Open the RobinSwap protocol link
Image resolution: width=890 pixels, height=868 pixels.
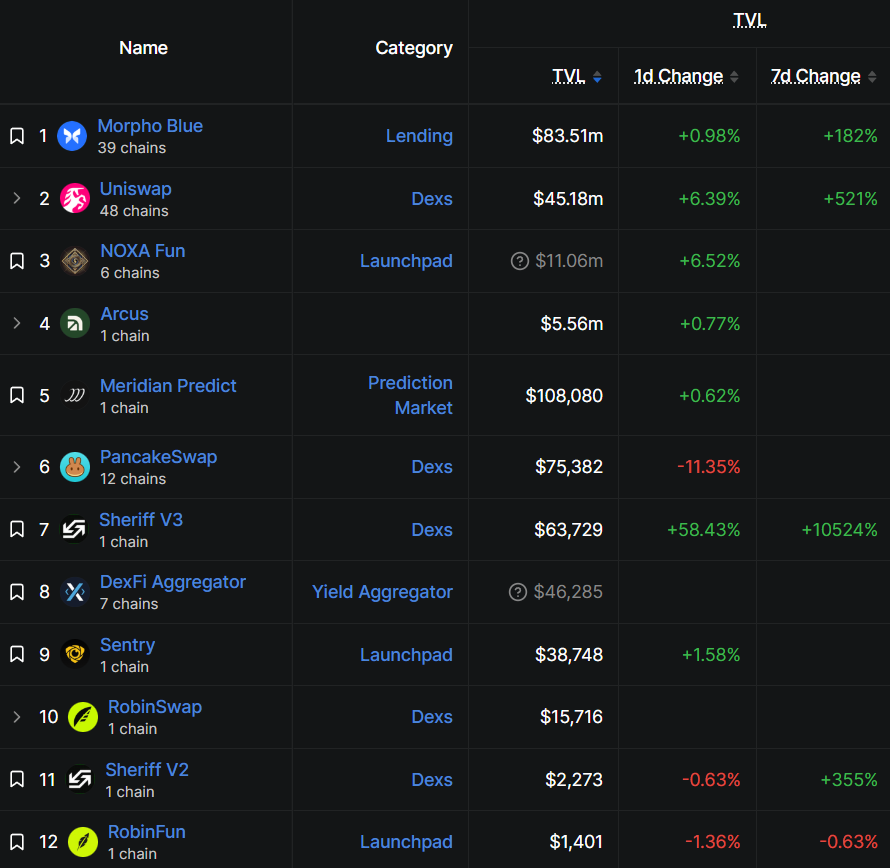tap(155, 707)
